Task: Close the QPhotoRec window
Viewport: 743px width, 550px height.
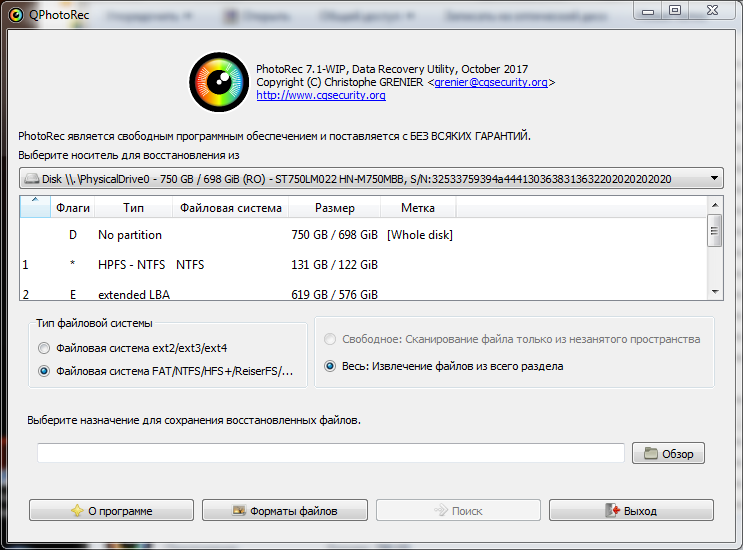Action: coord(712,10)
